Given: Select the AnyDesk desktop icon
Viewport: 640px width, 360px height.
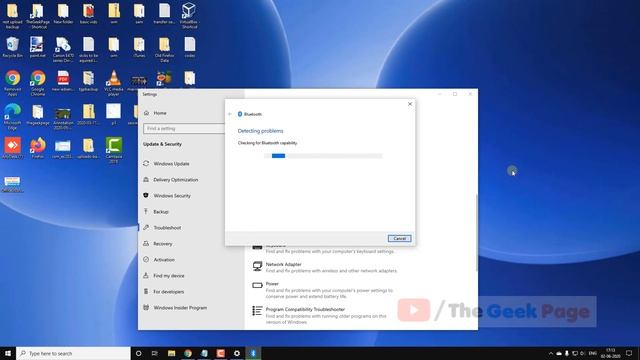Looking at the screenshot, I should [13, 148].
